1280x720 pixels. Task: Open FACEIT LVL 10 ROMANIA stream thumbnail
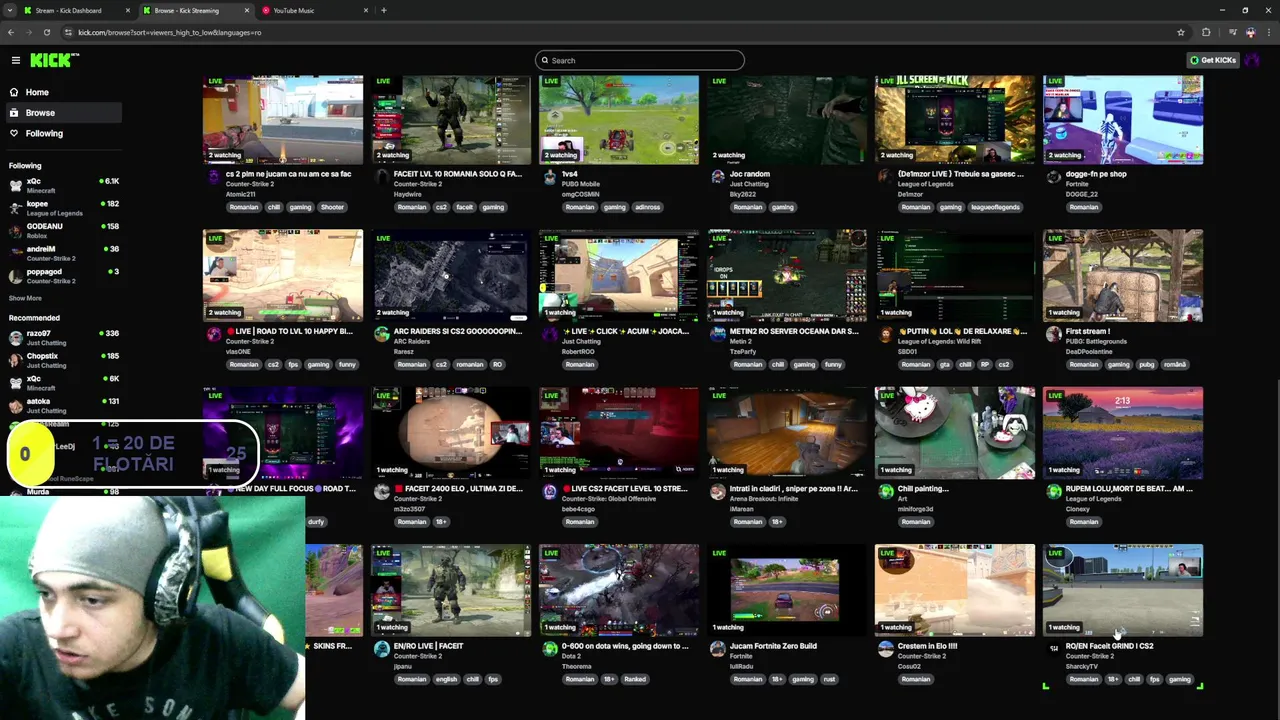[x=451, y=119]
